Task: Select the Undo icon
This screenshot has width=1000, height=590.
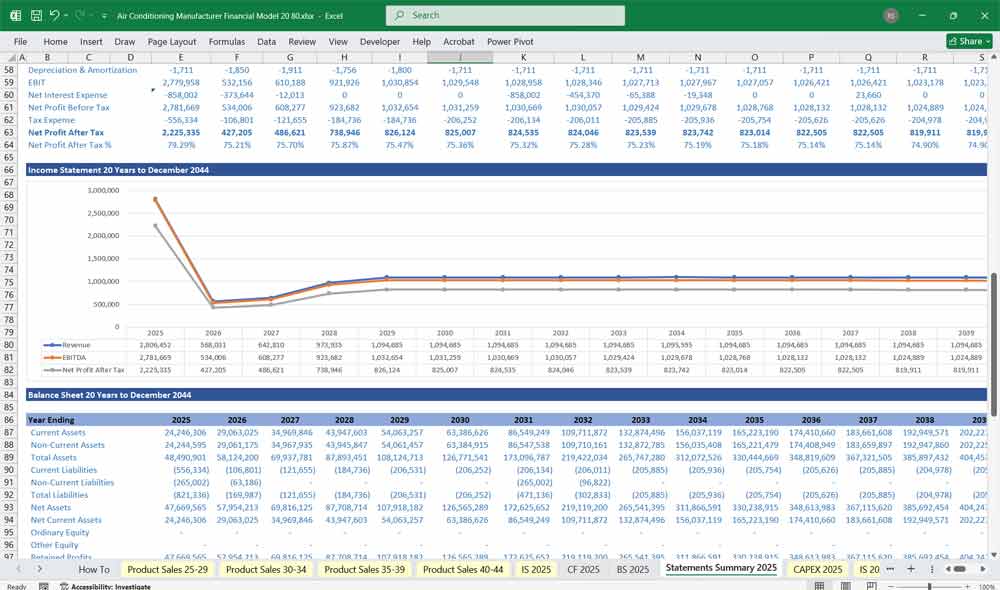Action: pyautogui.click(x=56, y=15)
